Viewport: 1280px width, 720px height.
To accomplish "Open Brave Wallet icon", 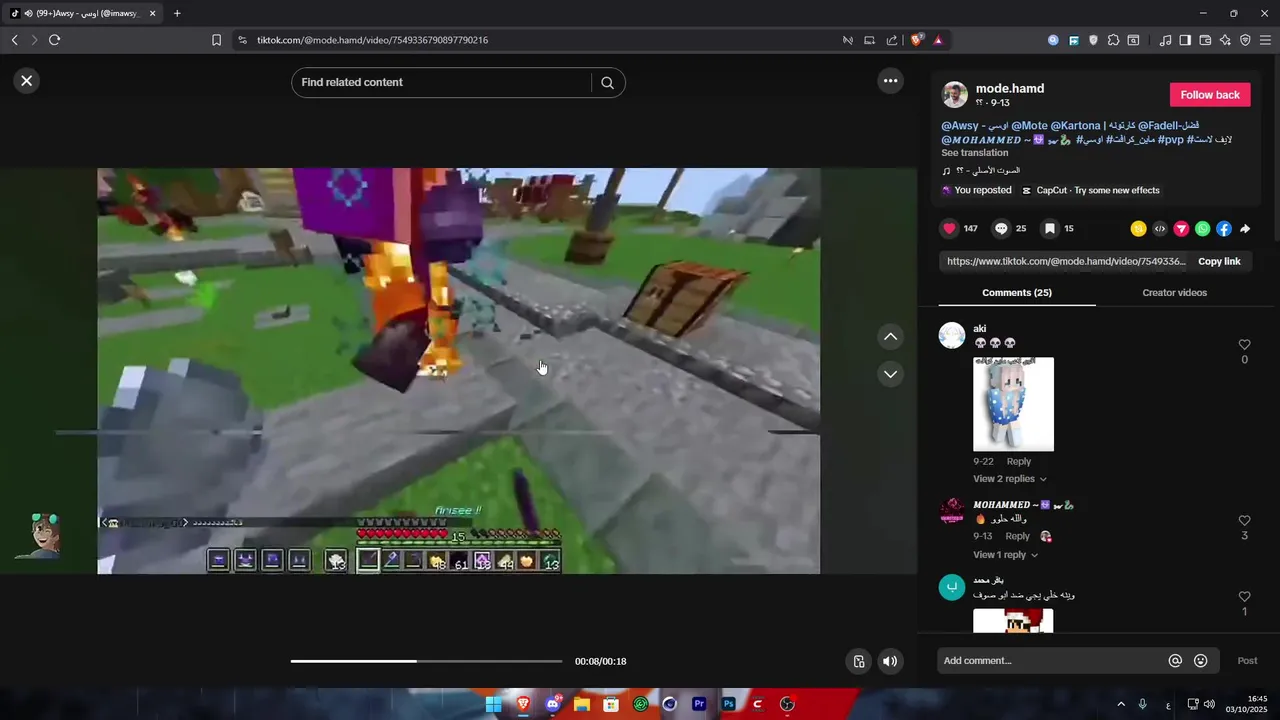I will click(x=1205, y=40).
